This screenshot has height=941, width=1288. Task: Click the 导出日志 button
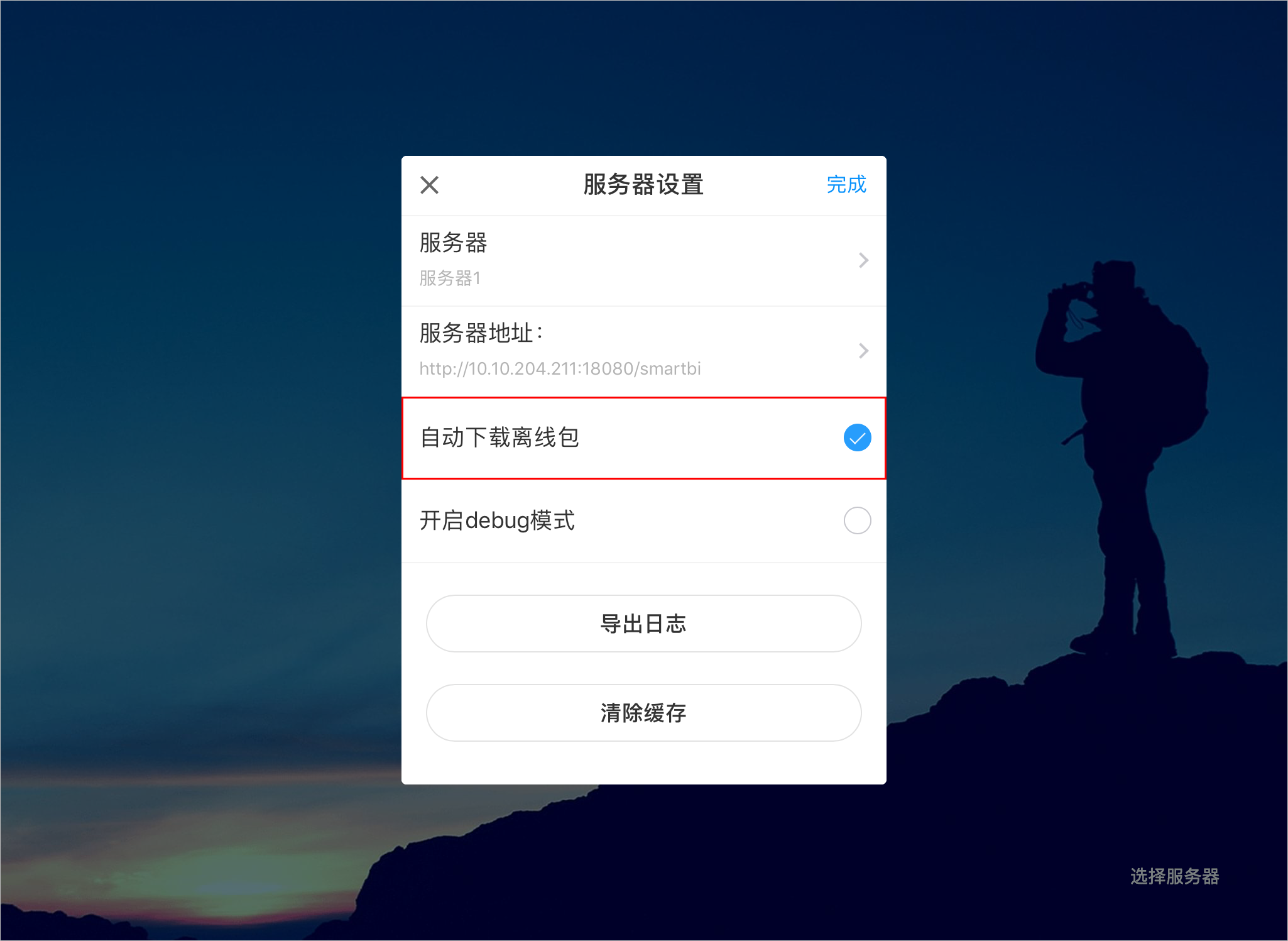[643, 624]
